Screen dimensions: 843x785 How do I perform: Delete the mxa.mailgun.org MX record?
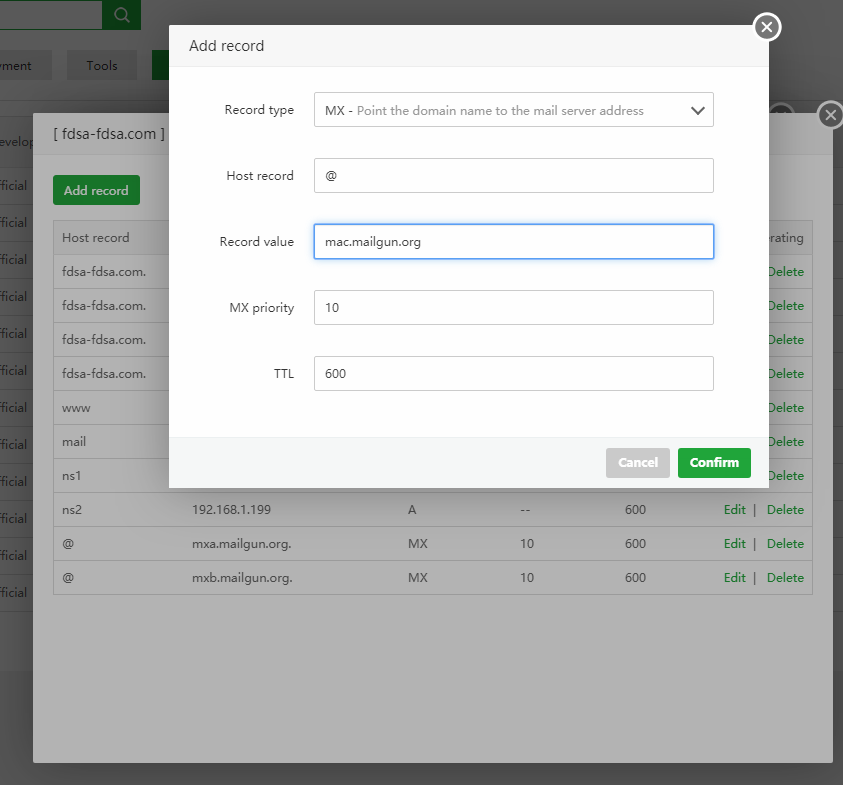(785, 543)
